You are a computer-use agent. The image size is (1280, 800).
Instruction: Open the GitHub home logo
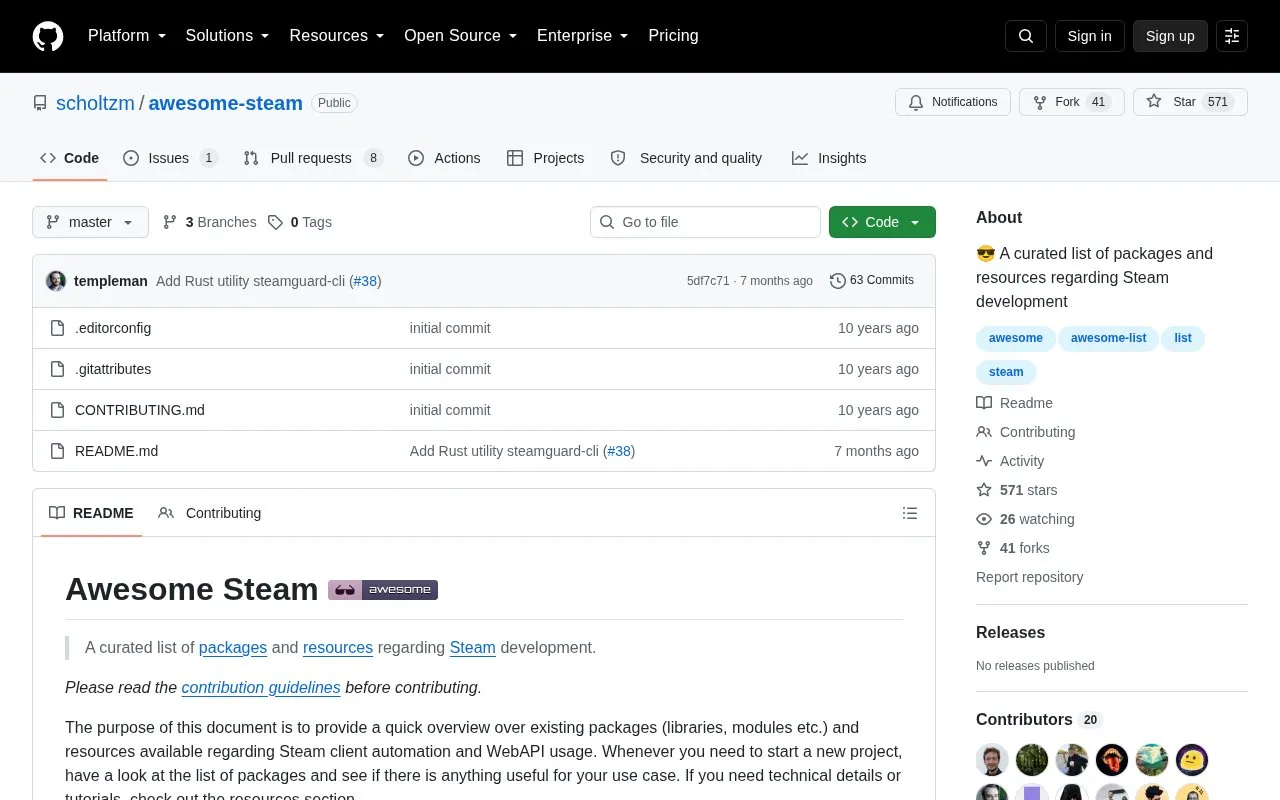48,36
